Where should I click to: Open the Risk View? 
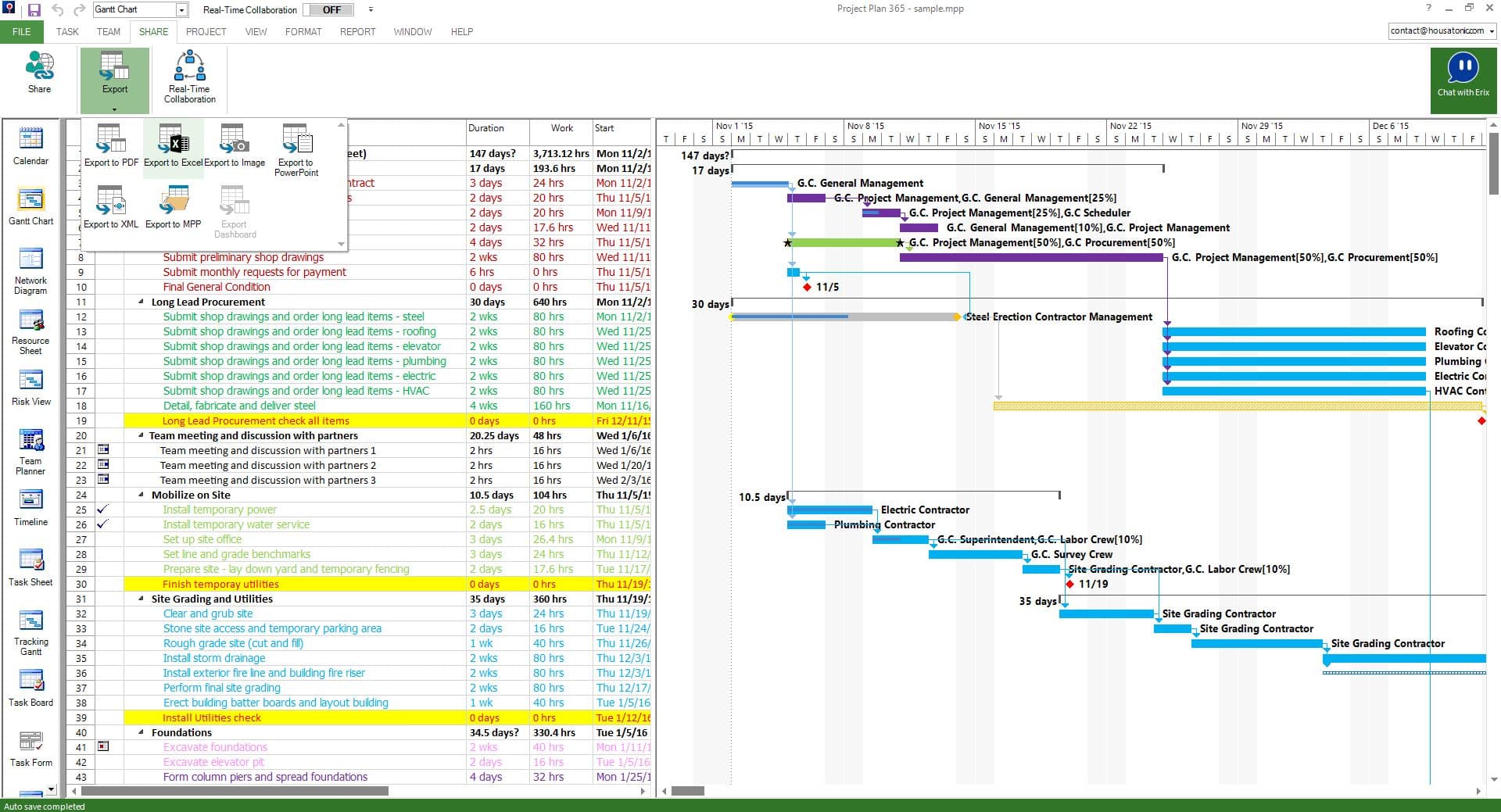(30, 388)
